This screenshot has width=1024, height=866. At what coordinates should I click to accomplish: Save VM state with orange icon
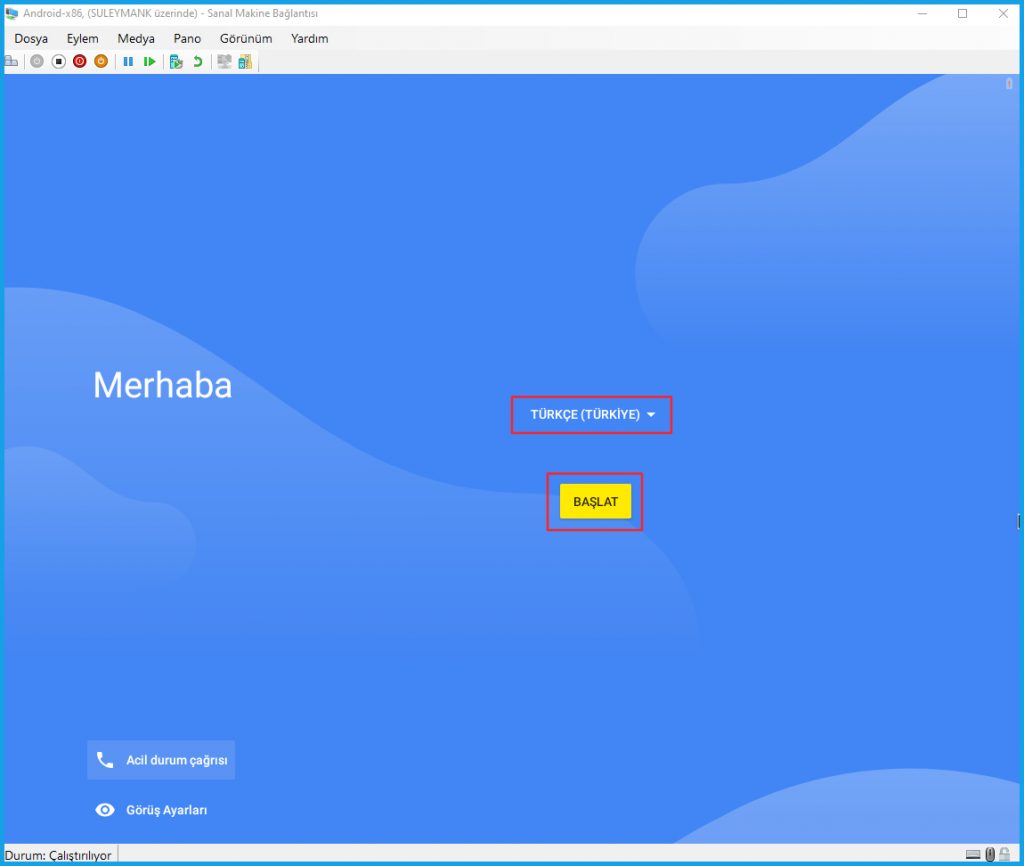click(101, 61)
